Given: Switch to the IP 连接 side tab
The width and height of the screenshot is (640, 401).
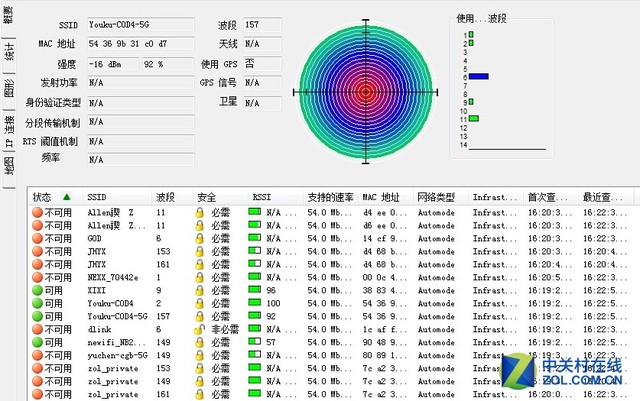Looking at the screenshot, I should (x=9, y=131).
